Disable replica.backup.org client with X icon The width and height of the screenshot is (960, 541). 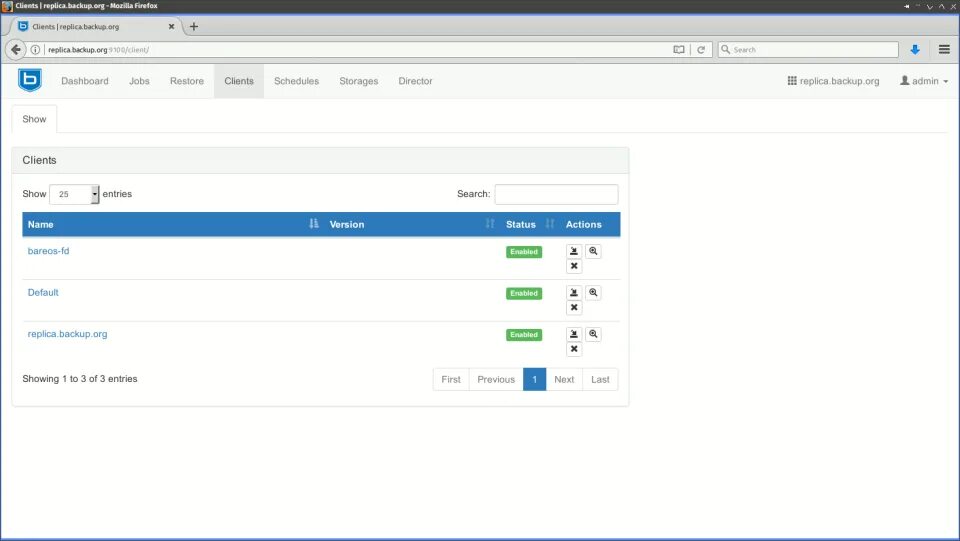pyautogui.click(x=574, y=349)
